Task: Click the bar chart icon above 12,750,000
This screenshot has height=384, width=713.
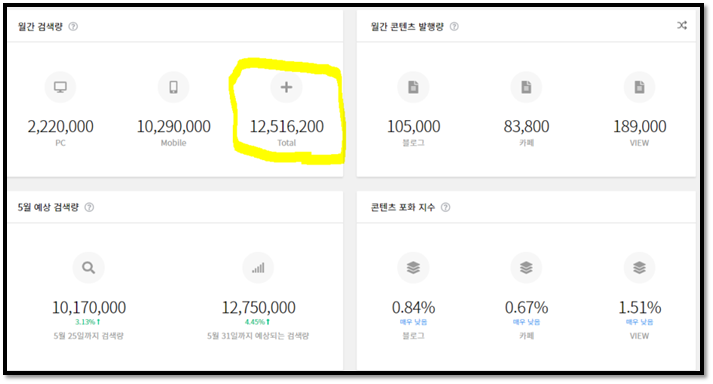Action: click(x=258, y=268)
